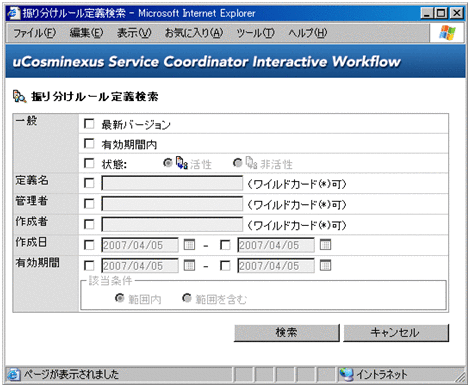Click the 非活性 status icon
The image size is (472, 389).
pos(251,163)
